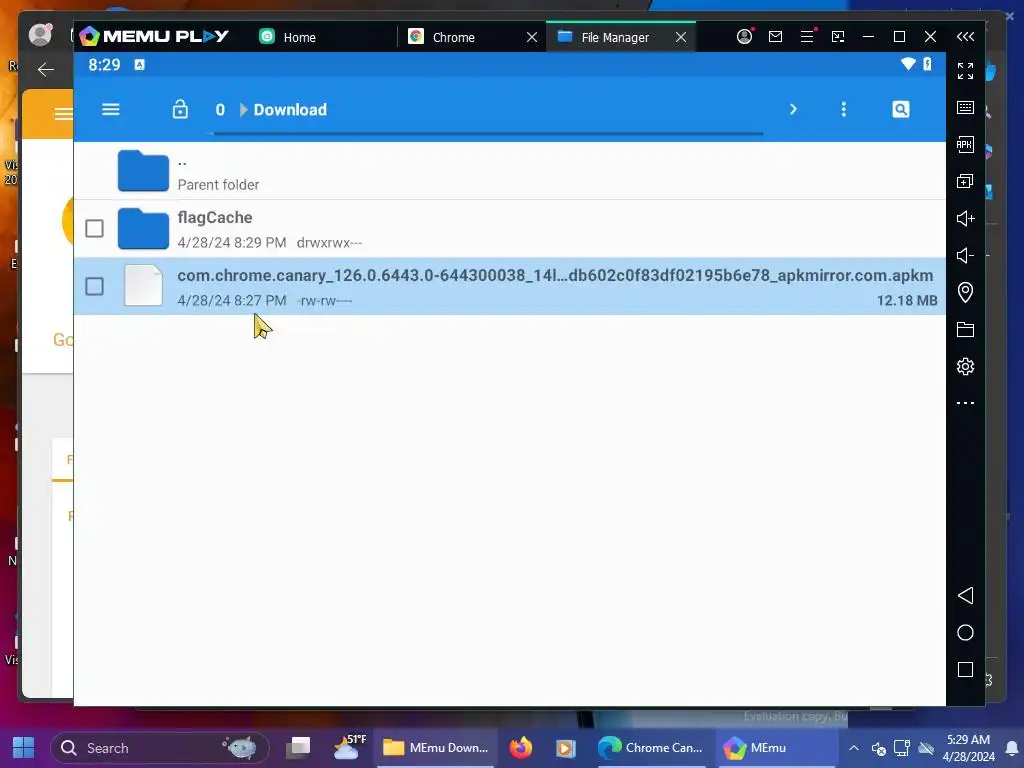Open the File Manager hamburger menu
Image resolution: width=1024 pixels, height=768 pixels.
click(110, 109)
